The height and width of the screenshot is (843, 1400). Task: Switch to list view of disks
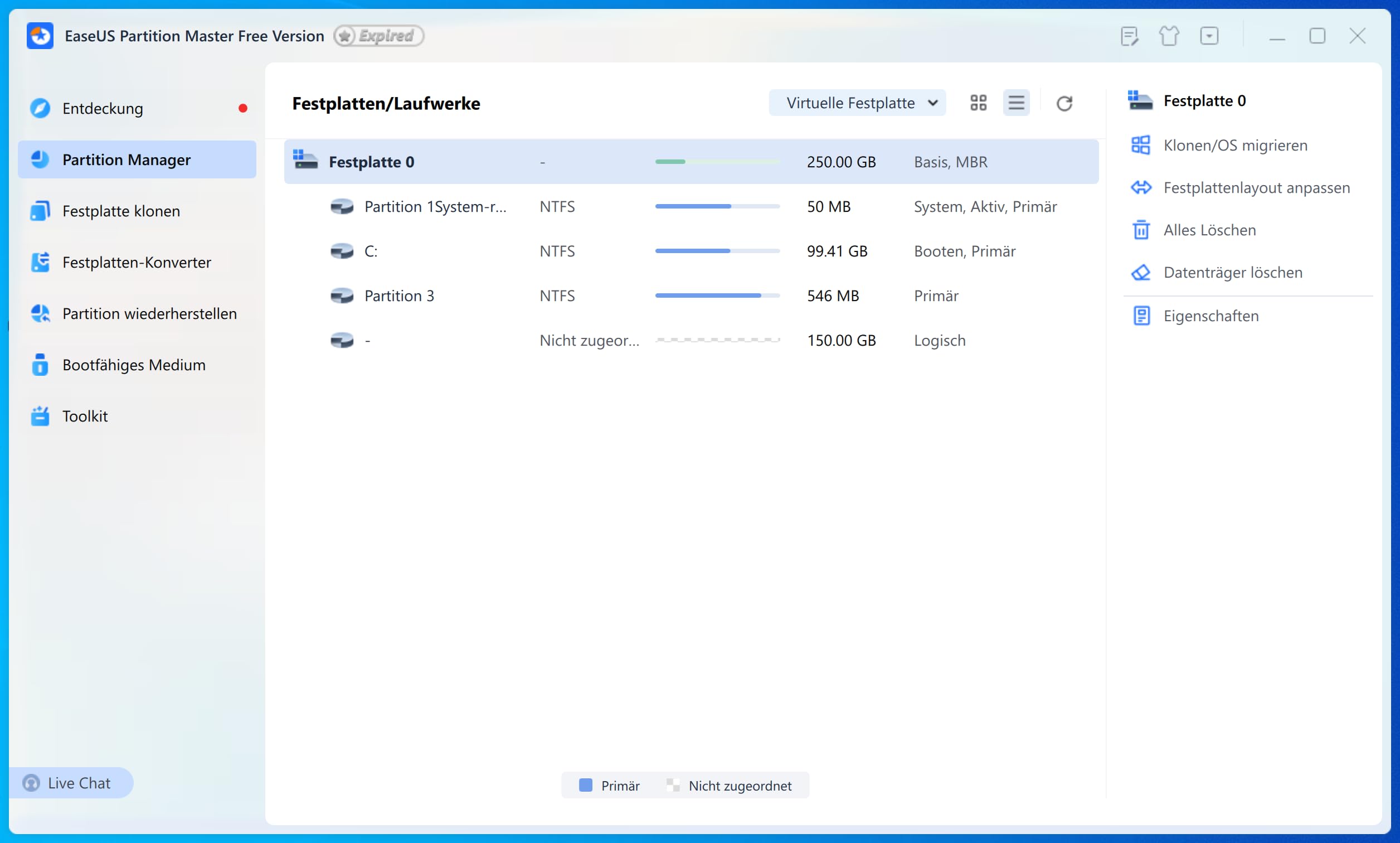[x=1016, y=103]
